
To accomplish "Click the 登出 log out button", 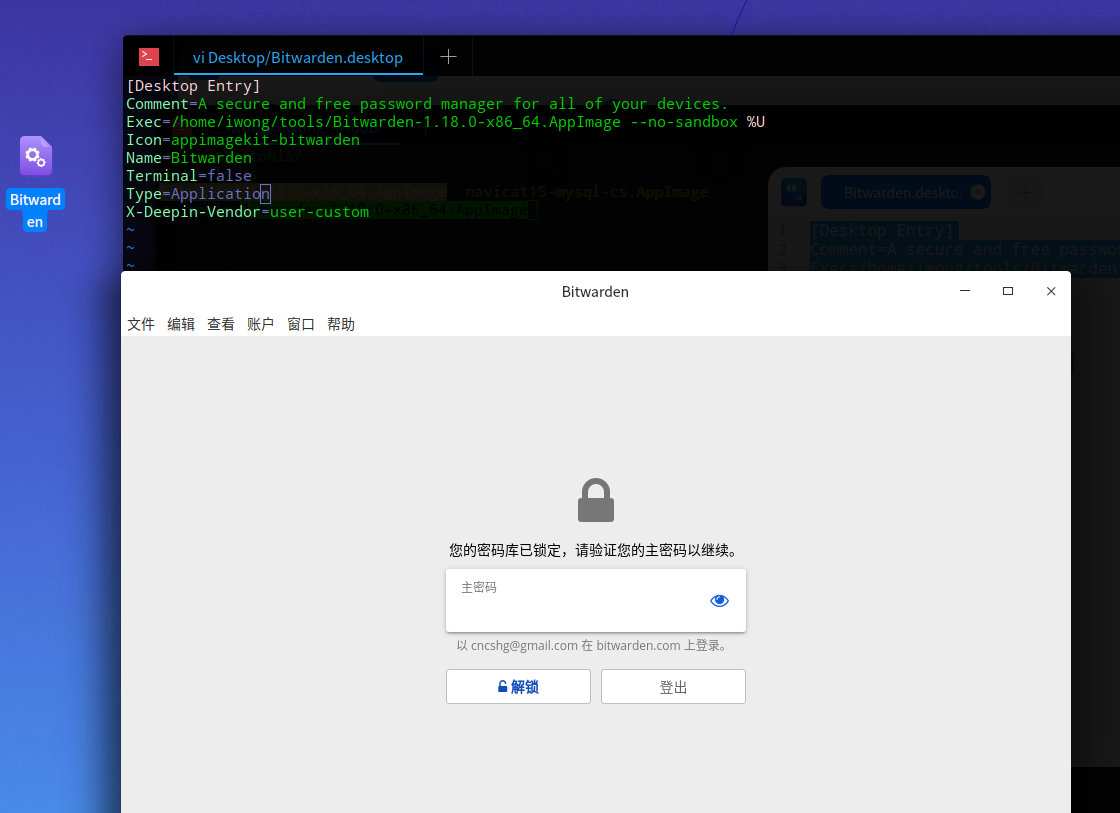I will pos(674,687).
